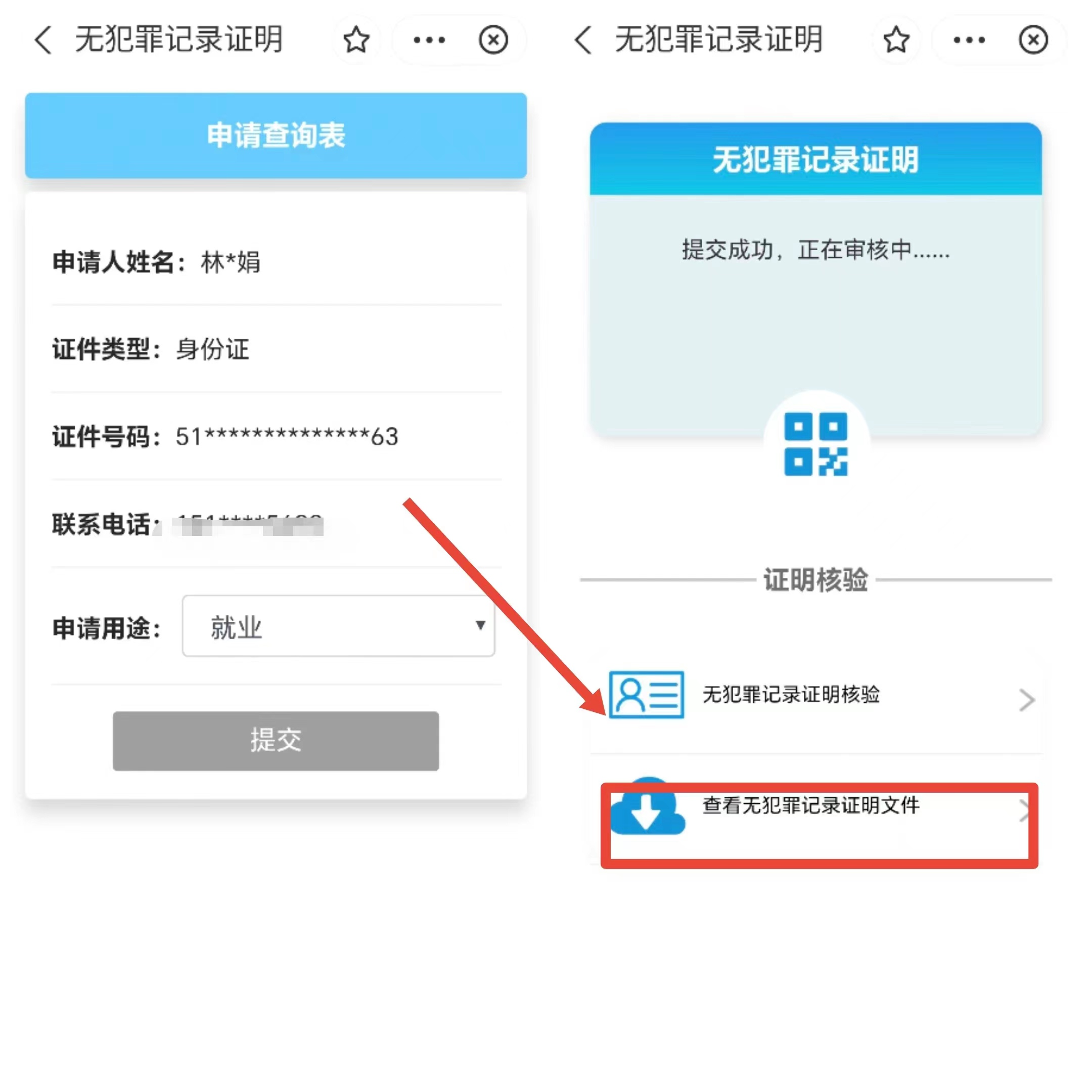Tap the ID card verification icon
1092x1092 pixels.
point(647,695)
